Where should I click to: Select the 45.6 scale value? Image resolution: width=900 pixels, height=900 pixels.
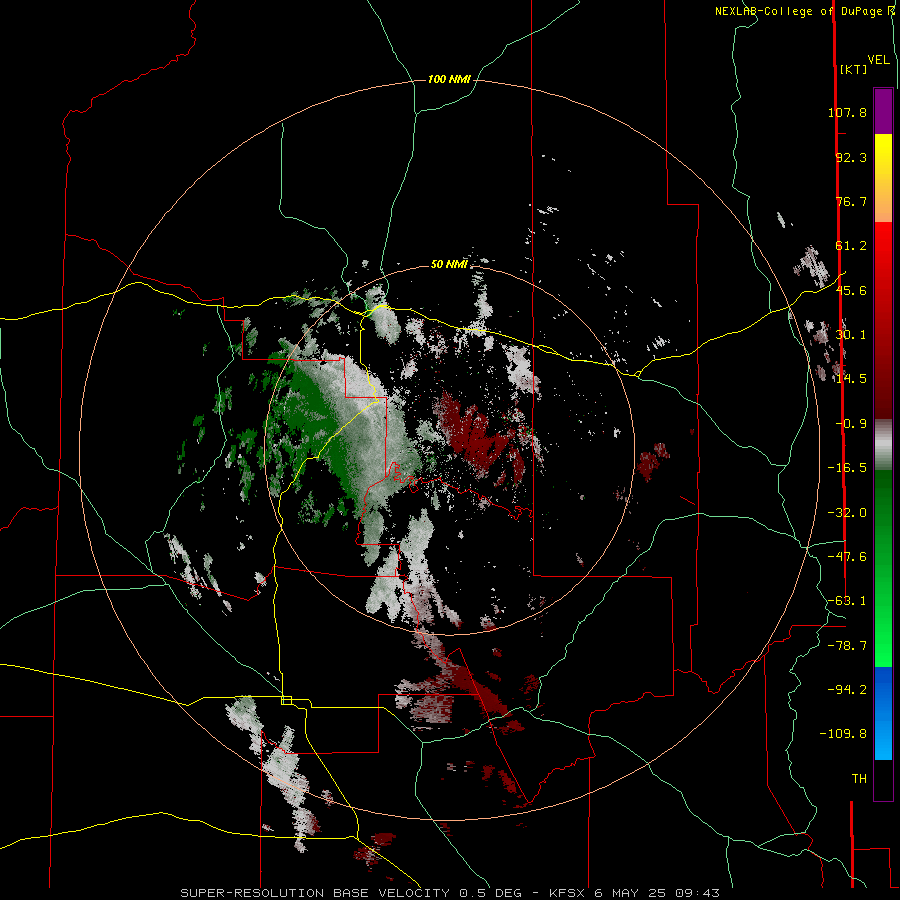pyautogui.click(x=851, y=290)
